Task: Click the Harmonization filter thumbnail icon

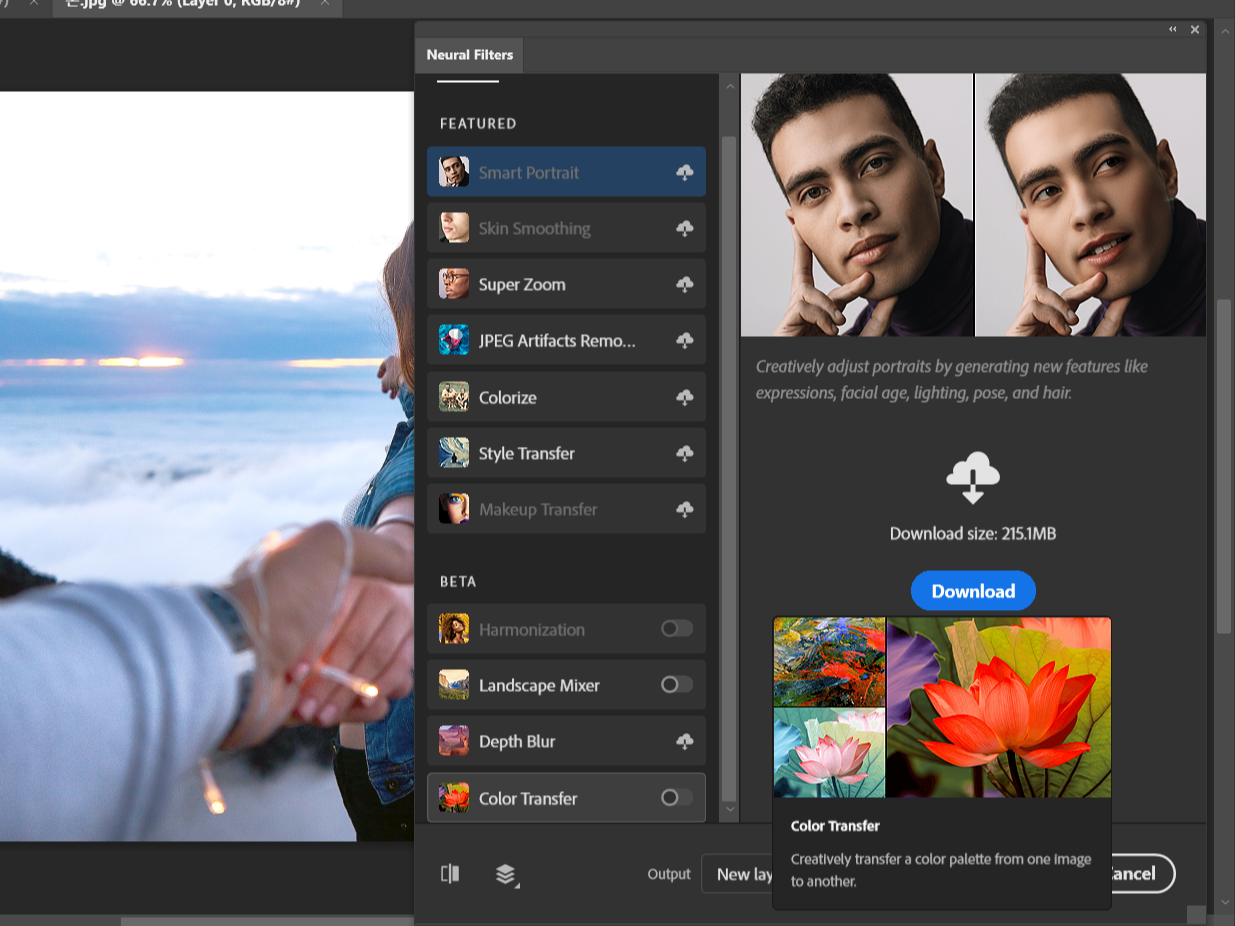Action: 454,629
